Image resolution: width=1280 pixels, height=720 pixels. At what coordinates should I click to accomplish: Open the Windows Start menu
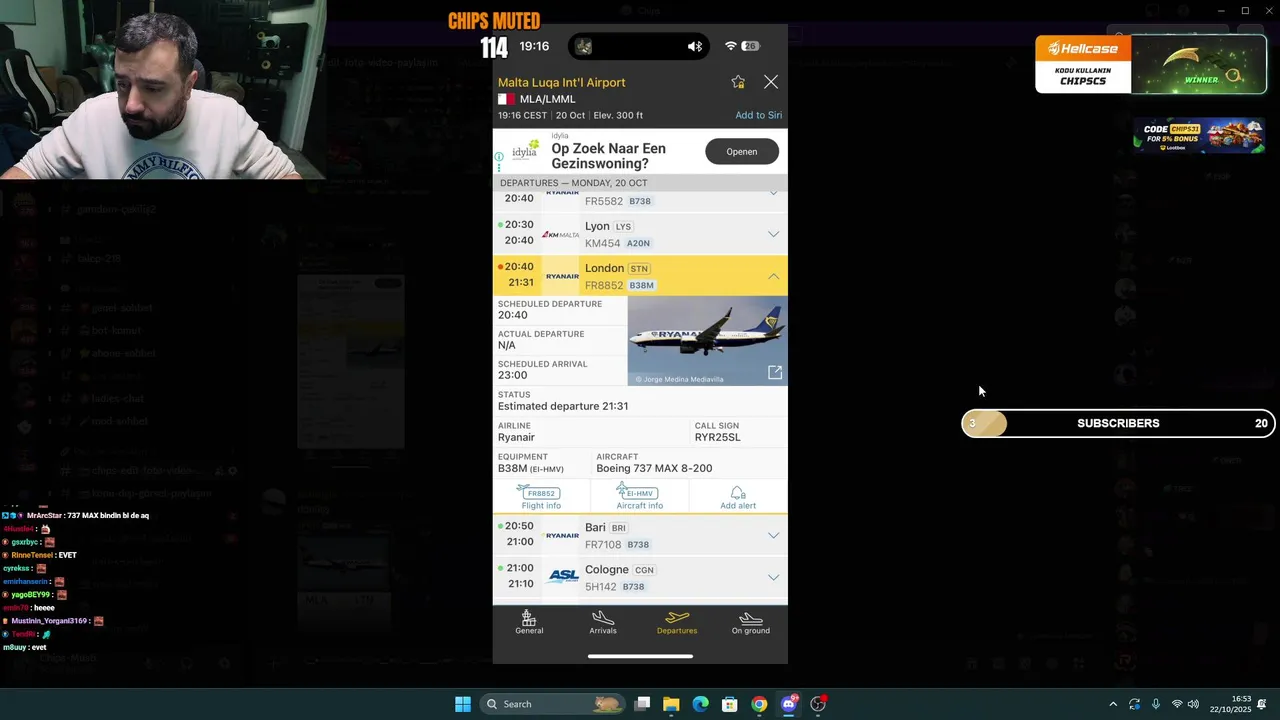click(x=463, y=704)
